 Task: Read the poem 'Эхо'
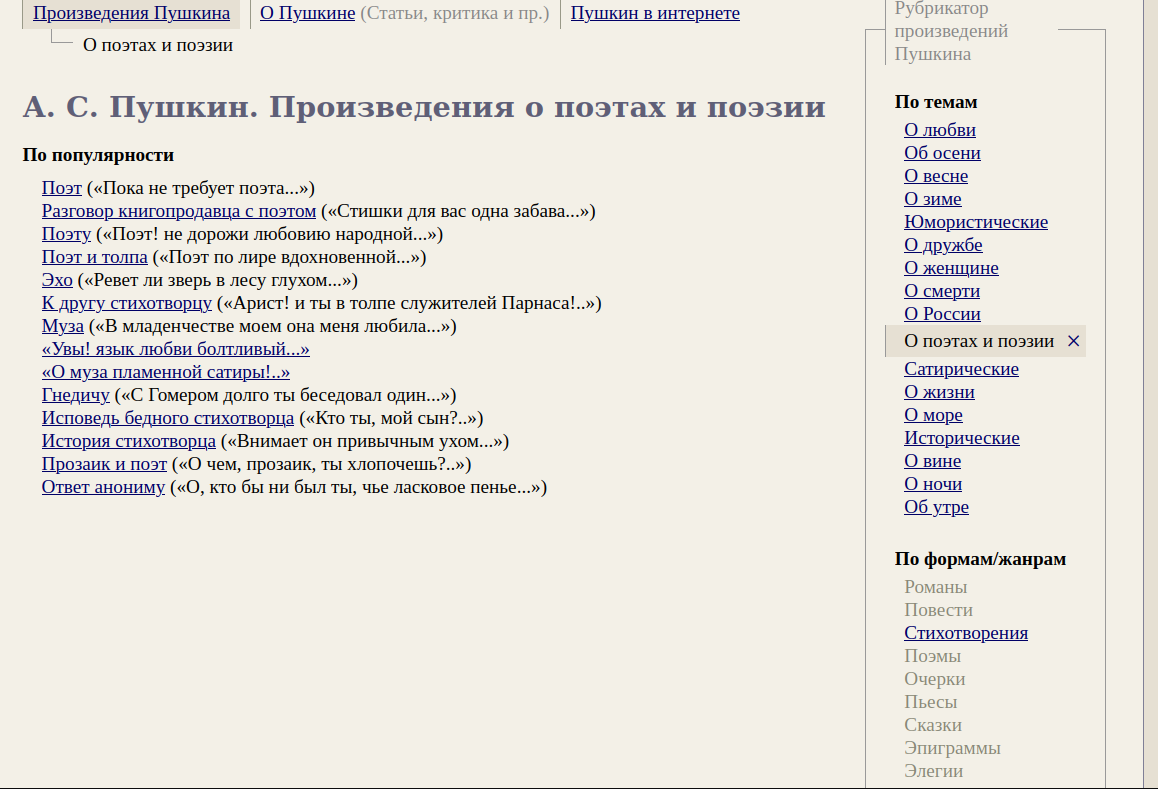click(x=57, y=280)
